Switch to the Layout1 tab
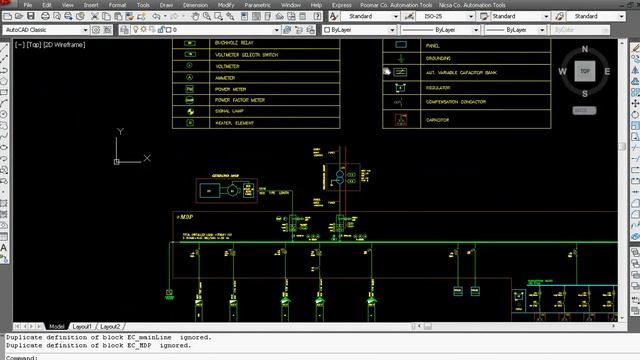The width and height of the screenshot is (640, 360). click(x=82, y=327)
